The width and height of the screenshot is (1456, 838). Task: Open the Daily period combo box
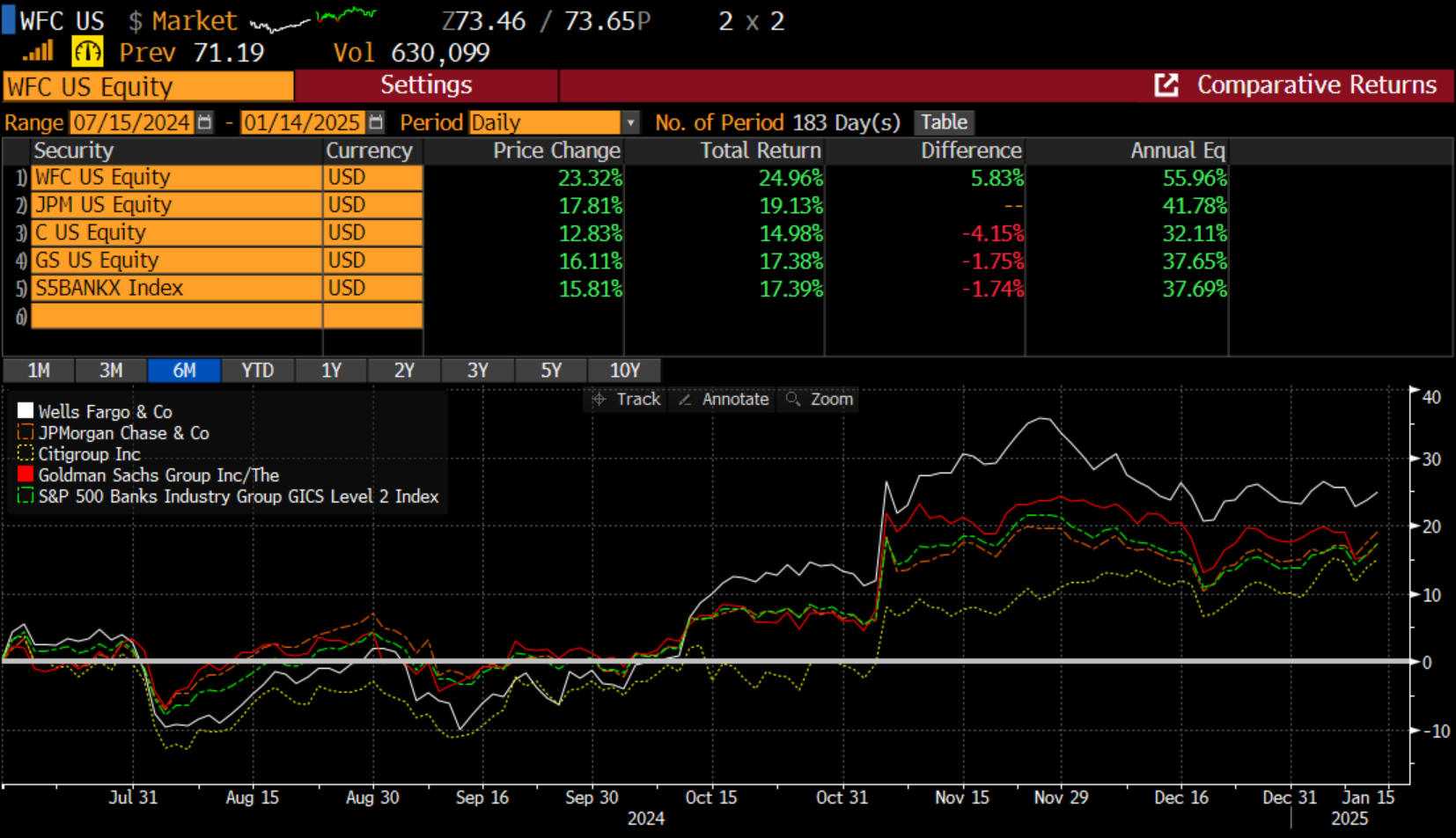point(544,122)
